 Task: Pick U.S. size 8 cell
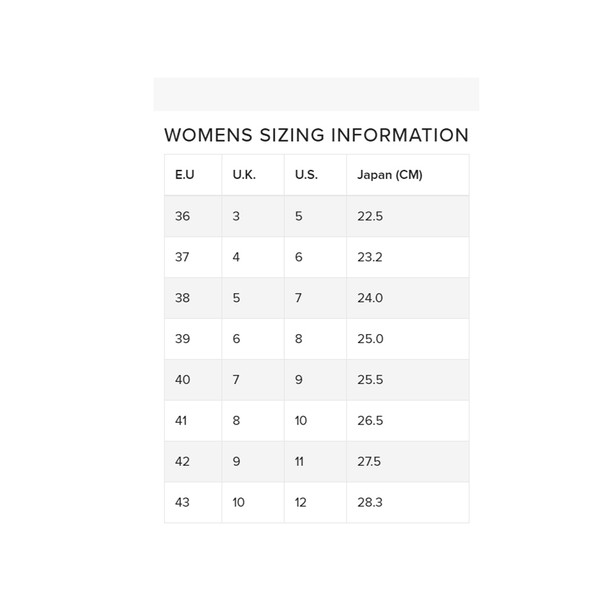pyautogui.click(x=298, y=339)
